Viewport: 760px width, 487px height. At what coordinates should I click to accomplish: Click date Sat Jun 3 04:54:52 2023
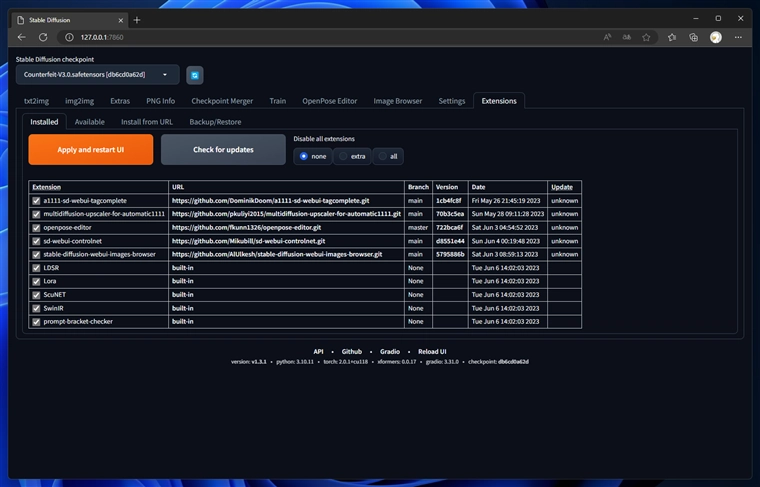click(x=505, y=227)
